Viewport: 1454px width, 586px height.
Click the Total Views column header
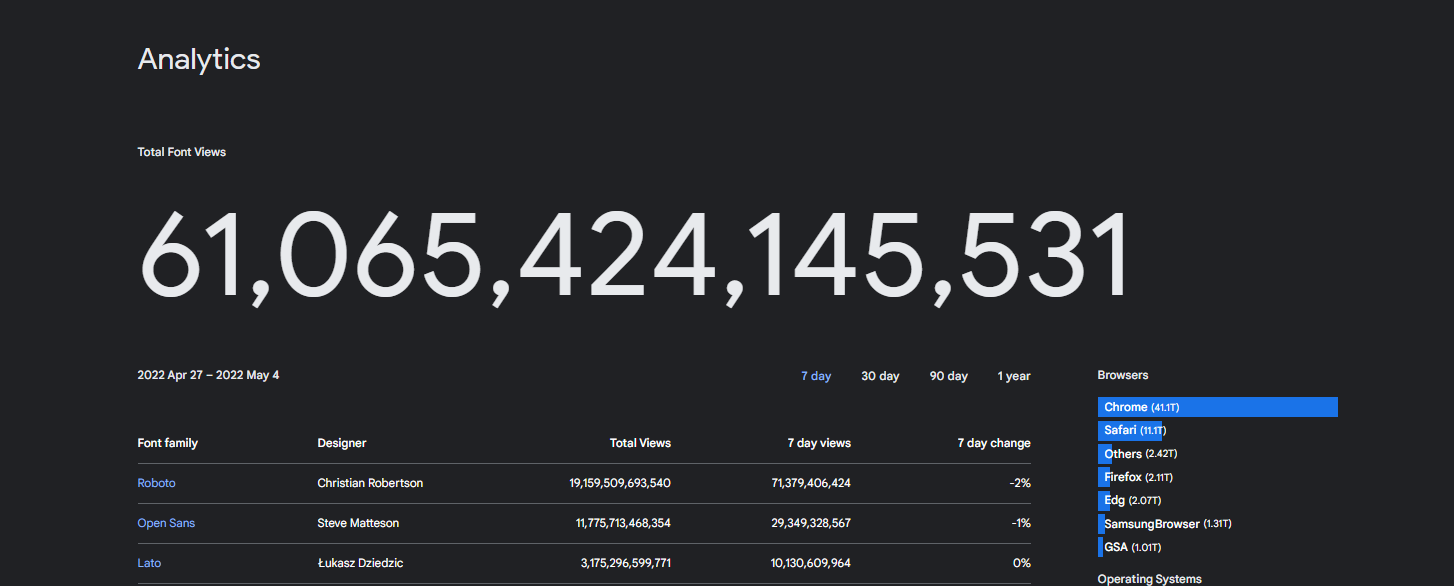coord(640,443)
